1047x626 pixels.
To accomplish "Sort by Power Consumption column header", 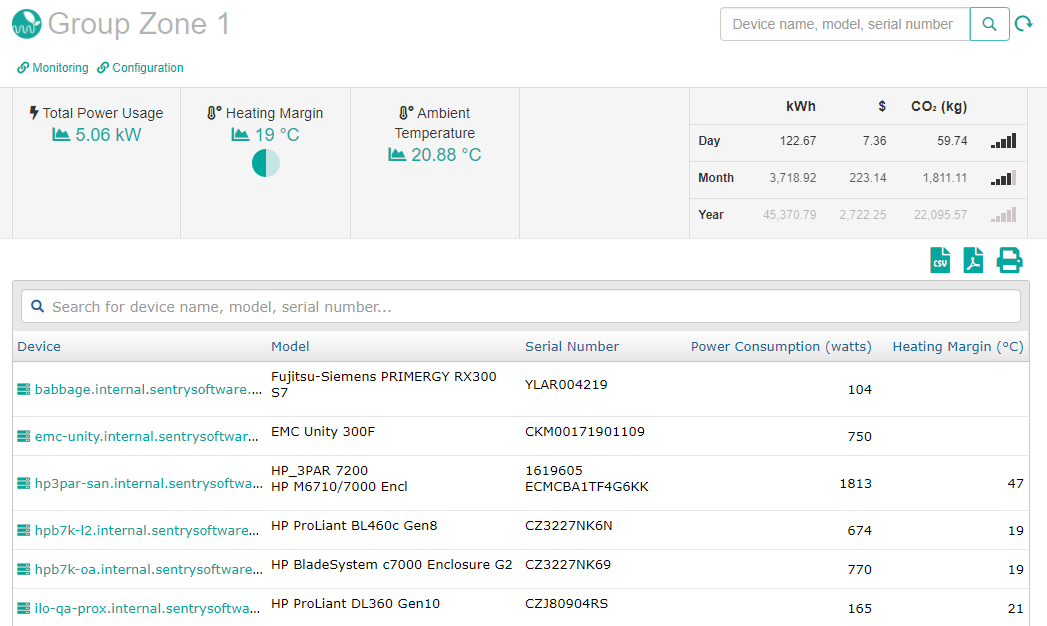I will tap(781, 346).
